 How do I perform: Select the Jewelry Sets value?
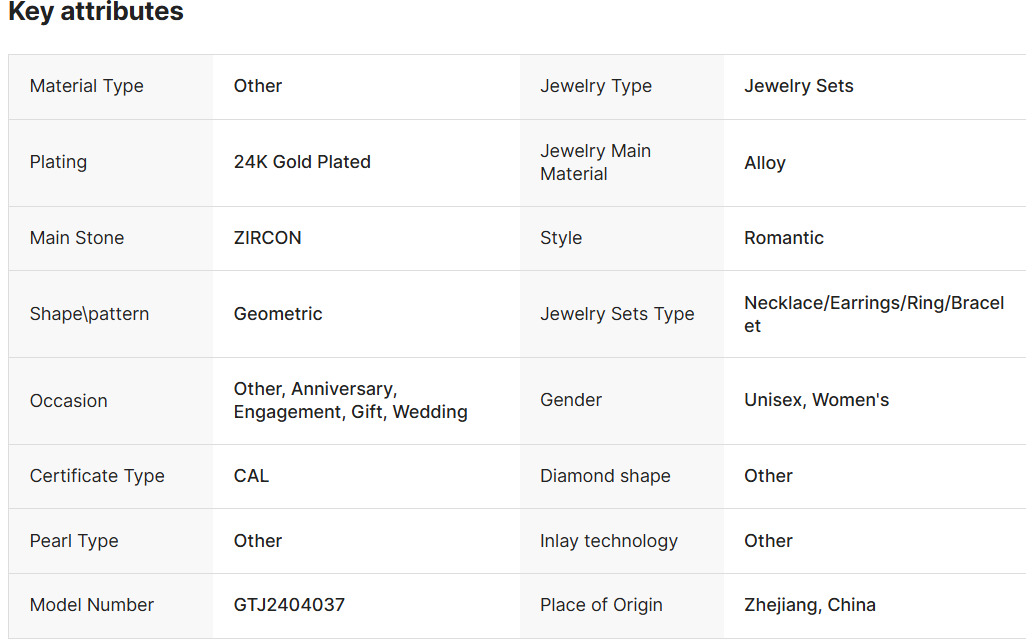799,86
